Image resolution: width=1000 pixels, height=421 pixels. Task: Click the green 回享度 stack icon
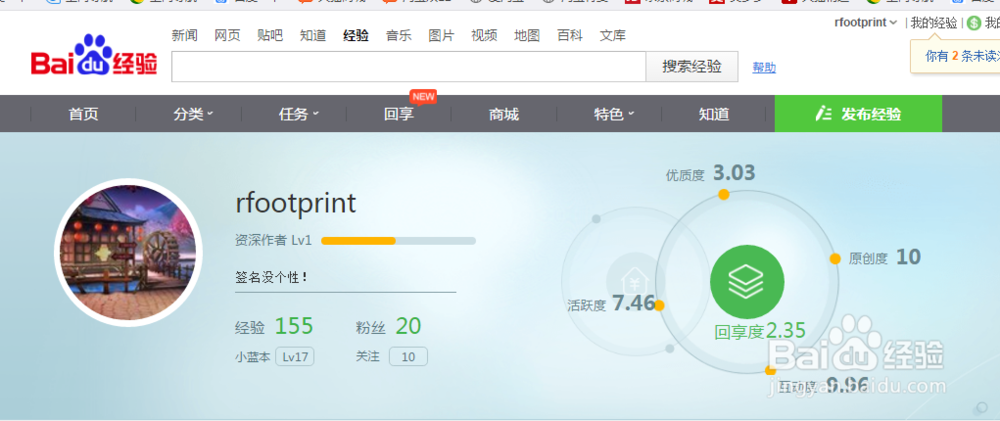point(747,281)
